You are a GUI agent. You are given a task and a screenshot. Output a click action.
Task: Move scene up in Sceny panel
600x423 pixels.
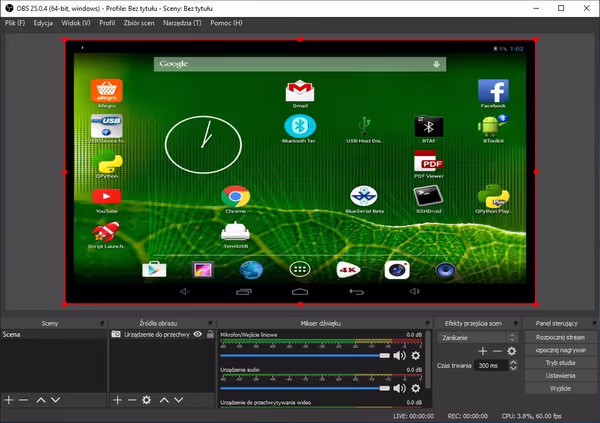tap(41, 400)
